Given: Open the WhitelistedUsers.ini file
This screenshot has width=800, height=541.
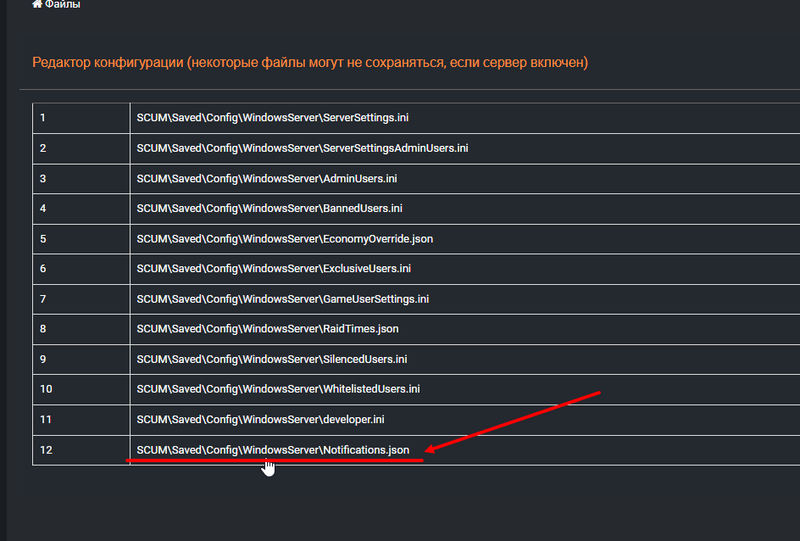Looking at the screenshot, I should tap(278, 389).
